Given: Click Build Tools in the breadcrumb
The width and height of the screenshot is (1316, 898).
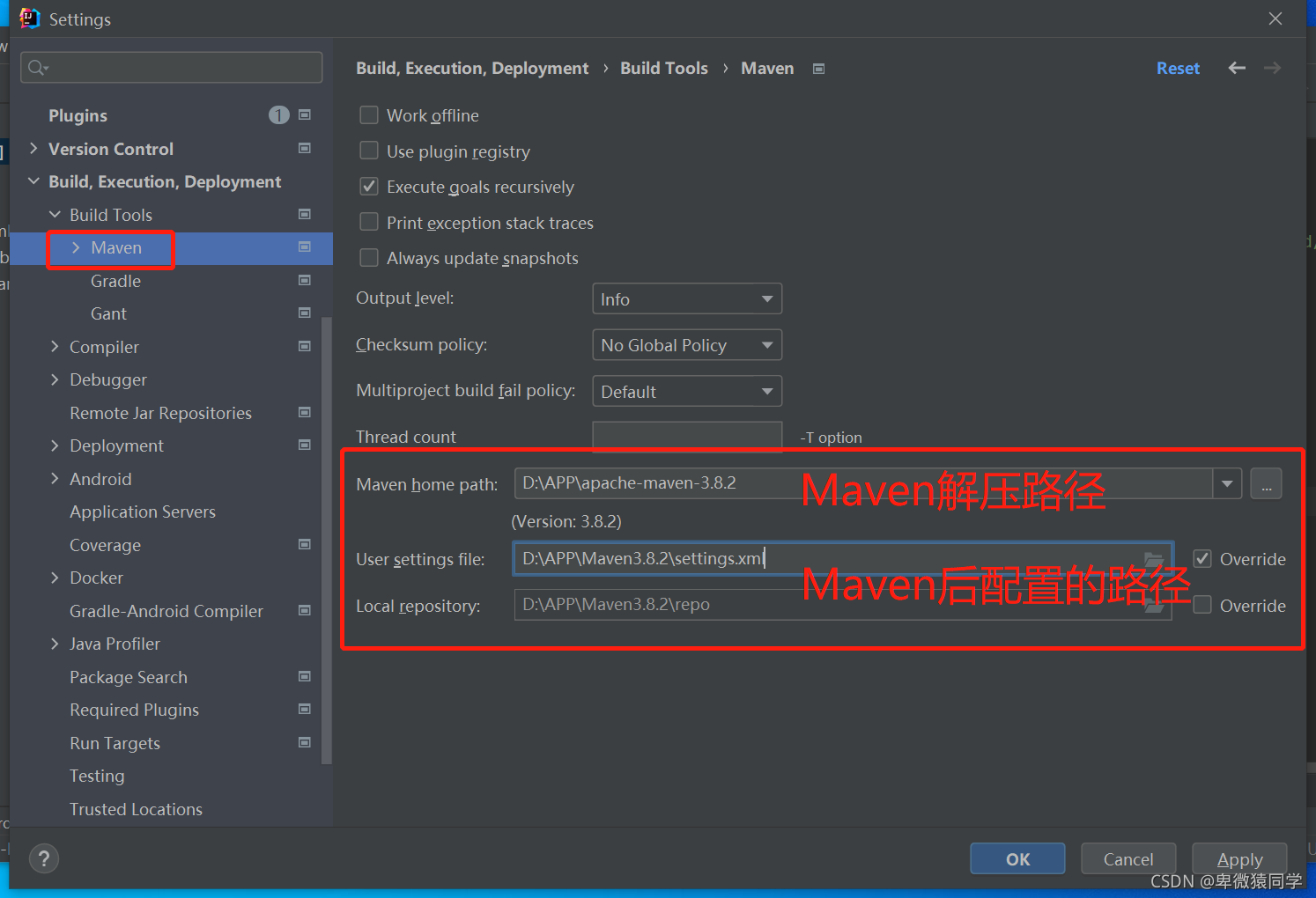Looking at the screenshot, I should pyautogui.click(x=664, y=68).
